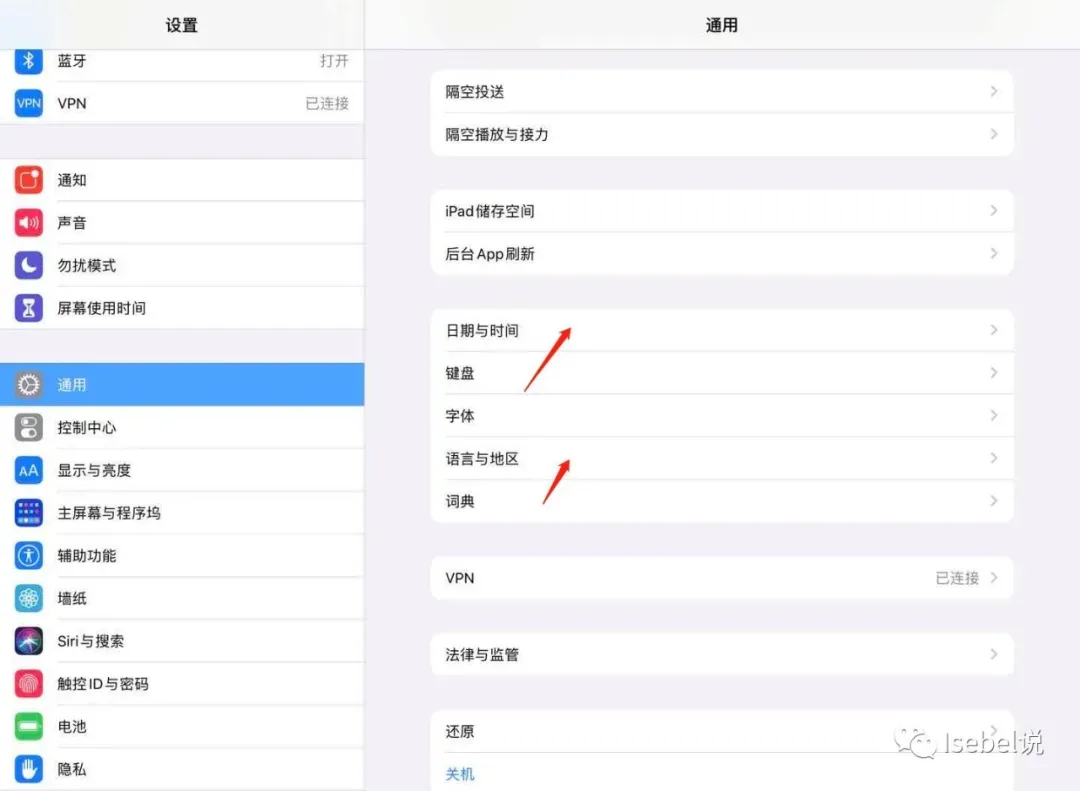1080x791 pixels.
Task: Open Language & Region (语言与地区) settings
Action: tap(482, 458)
